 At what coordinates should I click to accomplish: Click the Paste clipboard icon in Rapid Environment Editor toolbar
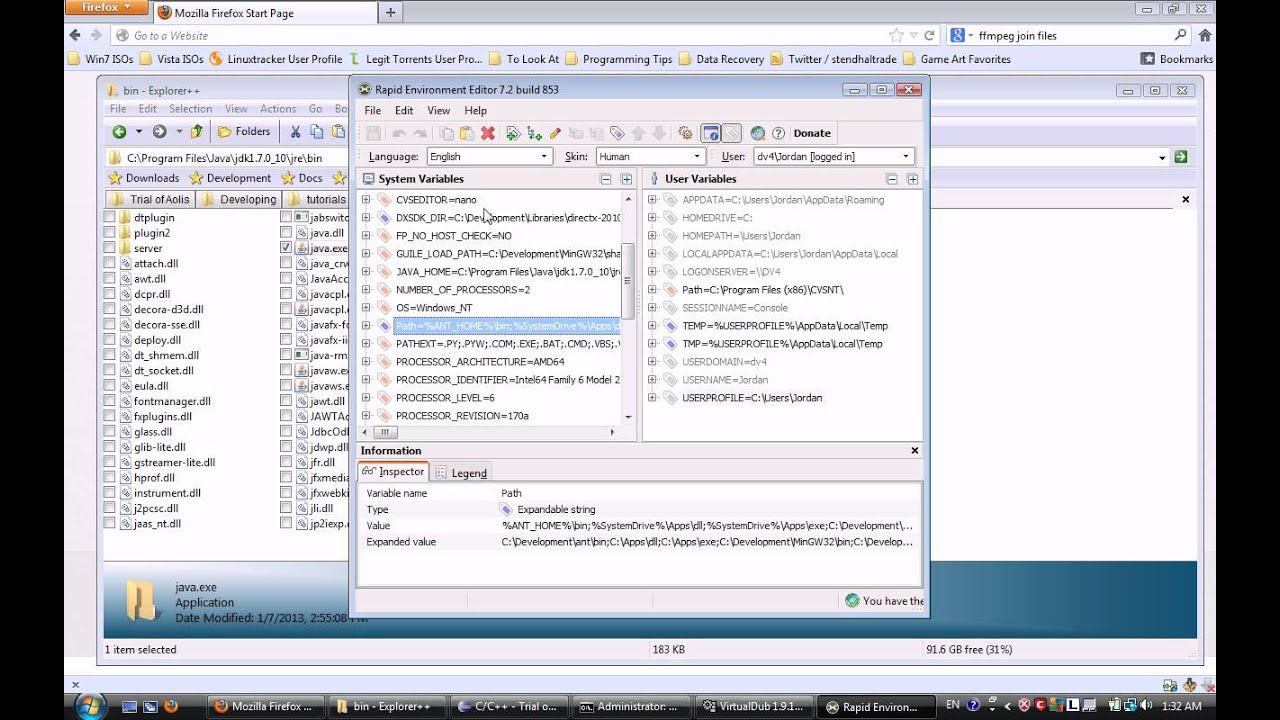point(466,133)
